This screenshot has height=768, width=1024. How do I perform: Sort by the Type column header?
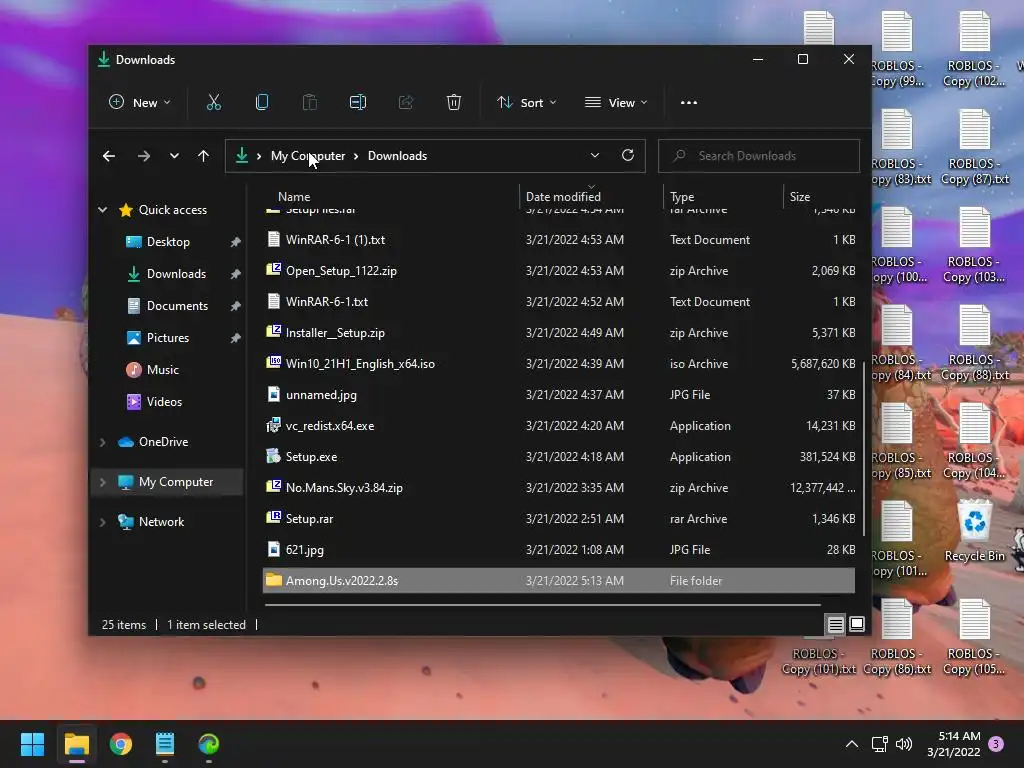click(682, 197)
